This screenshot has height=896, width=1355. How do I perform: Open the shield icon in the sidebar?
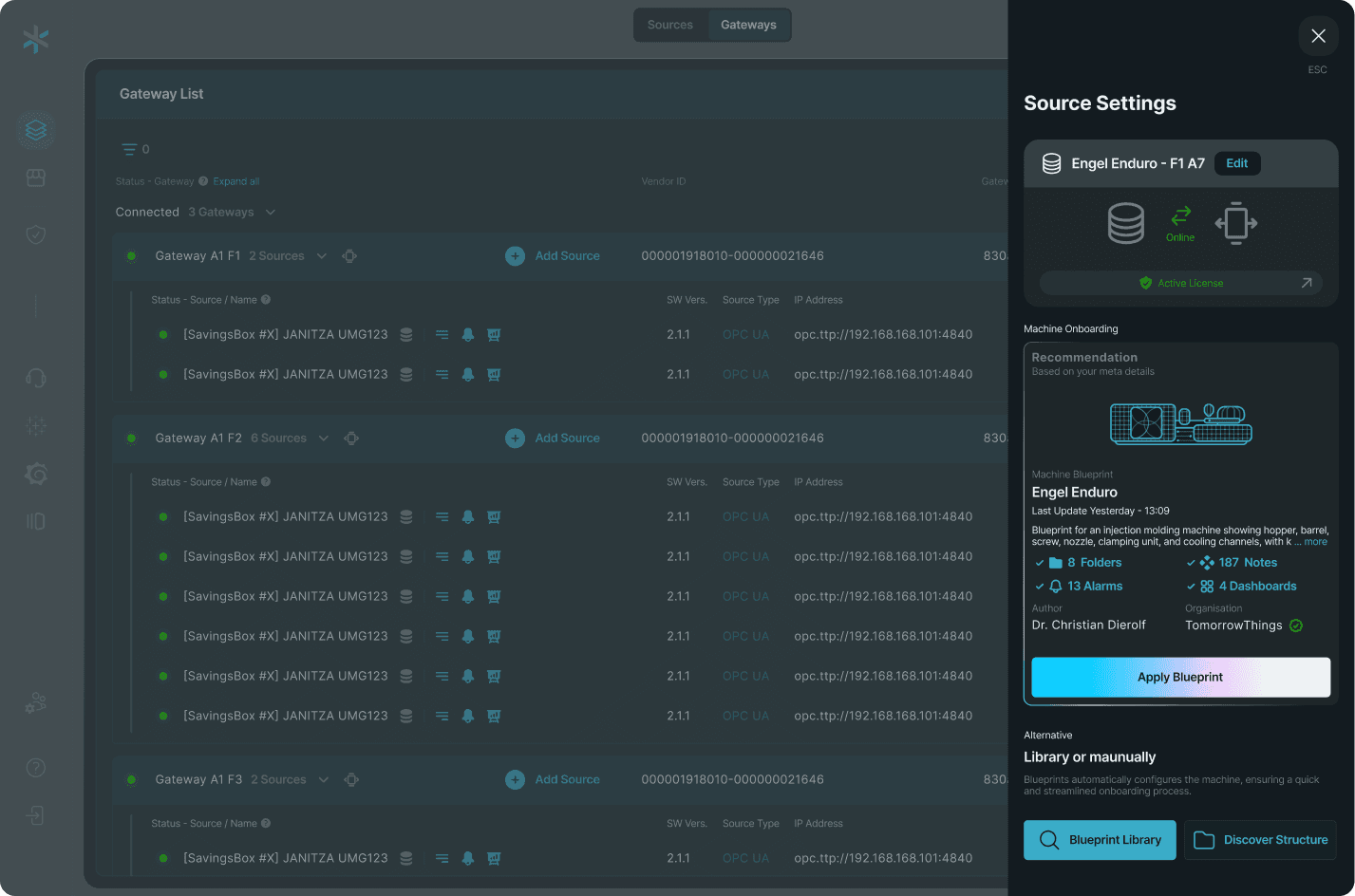[x=36, y=234]
